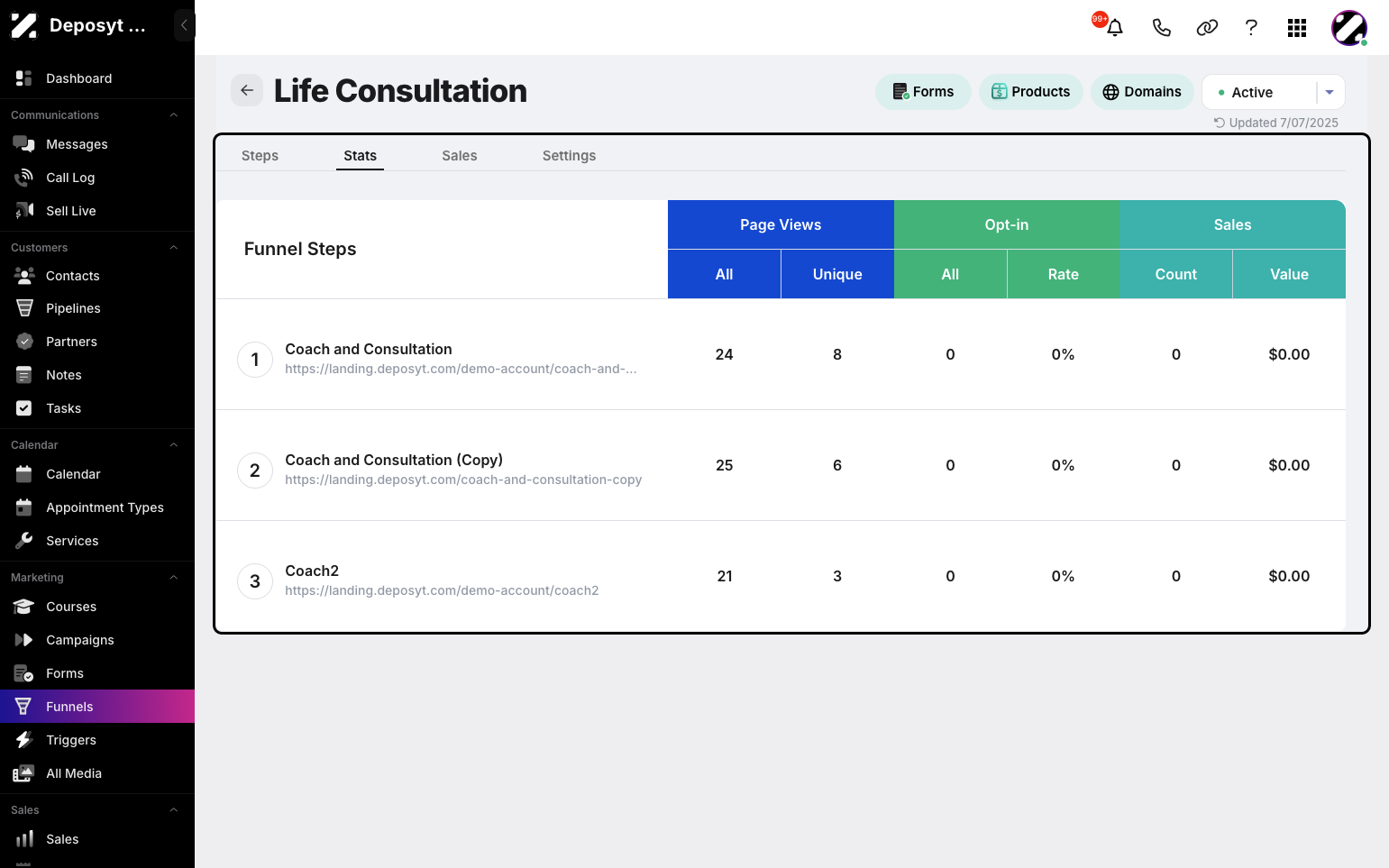
Task: Open the help question mark
Action: point(1251,28)
